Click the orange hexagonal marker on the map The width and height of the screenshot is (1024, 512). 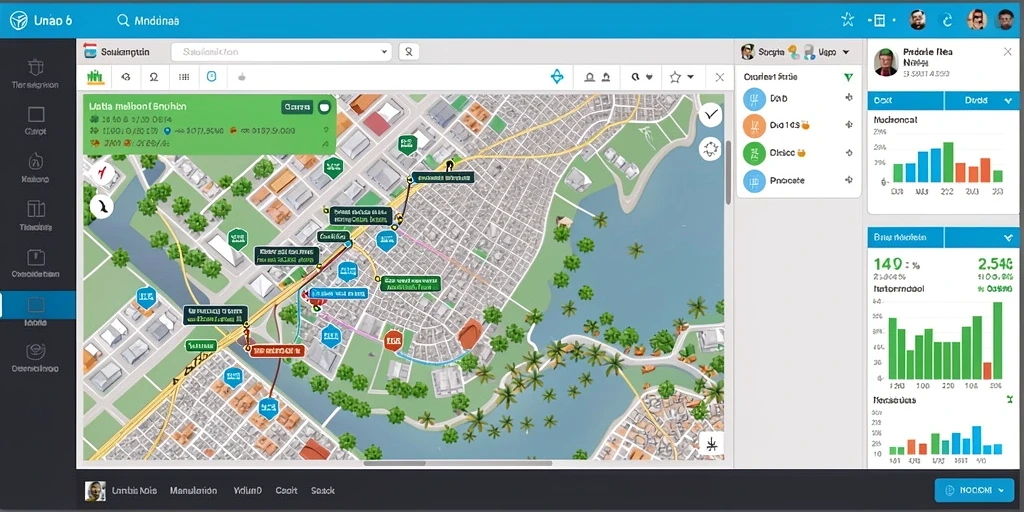392,340
